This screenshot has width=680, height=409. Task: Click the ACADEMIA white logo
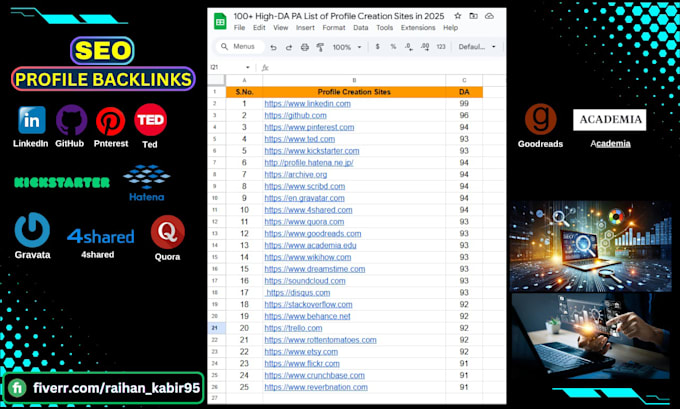(x=609, y=120)
